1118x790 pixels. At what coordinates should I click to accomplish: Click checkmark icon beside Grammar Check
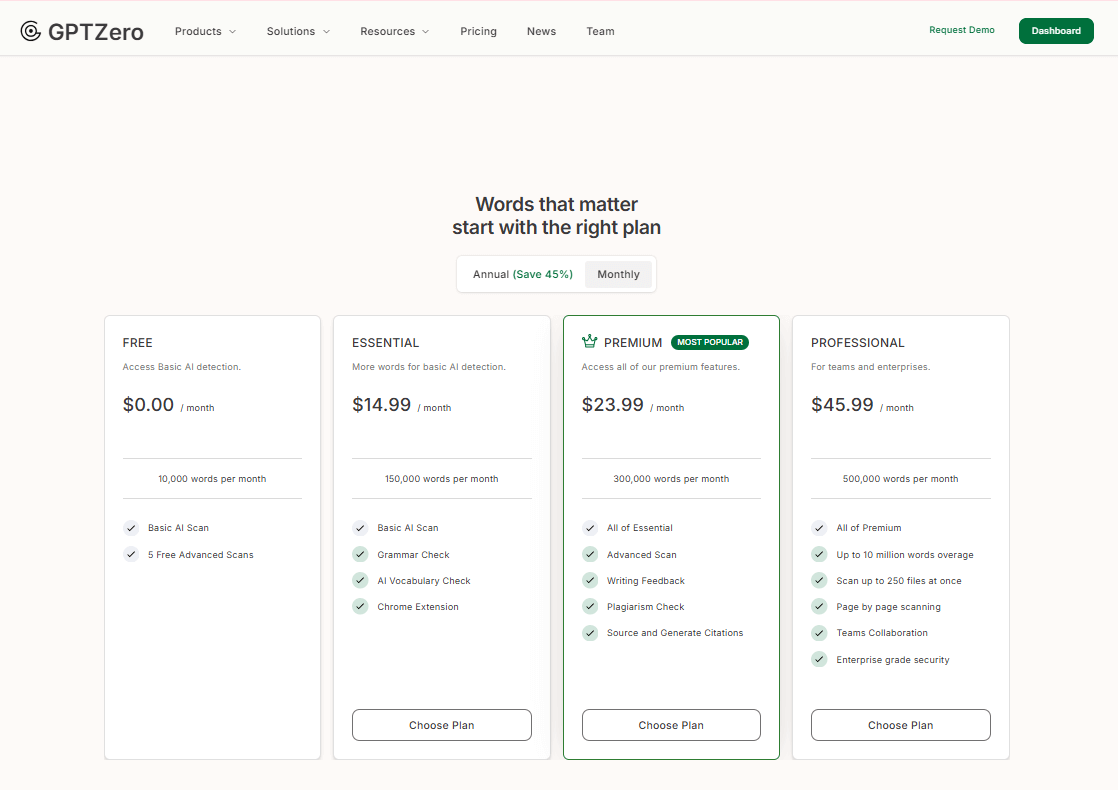click(x=360, y=555)
